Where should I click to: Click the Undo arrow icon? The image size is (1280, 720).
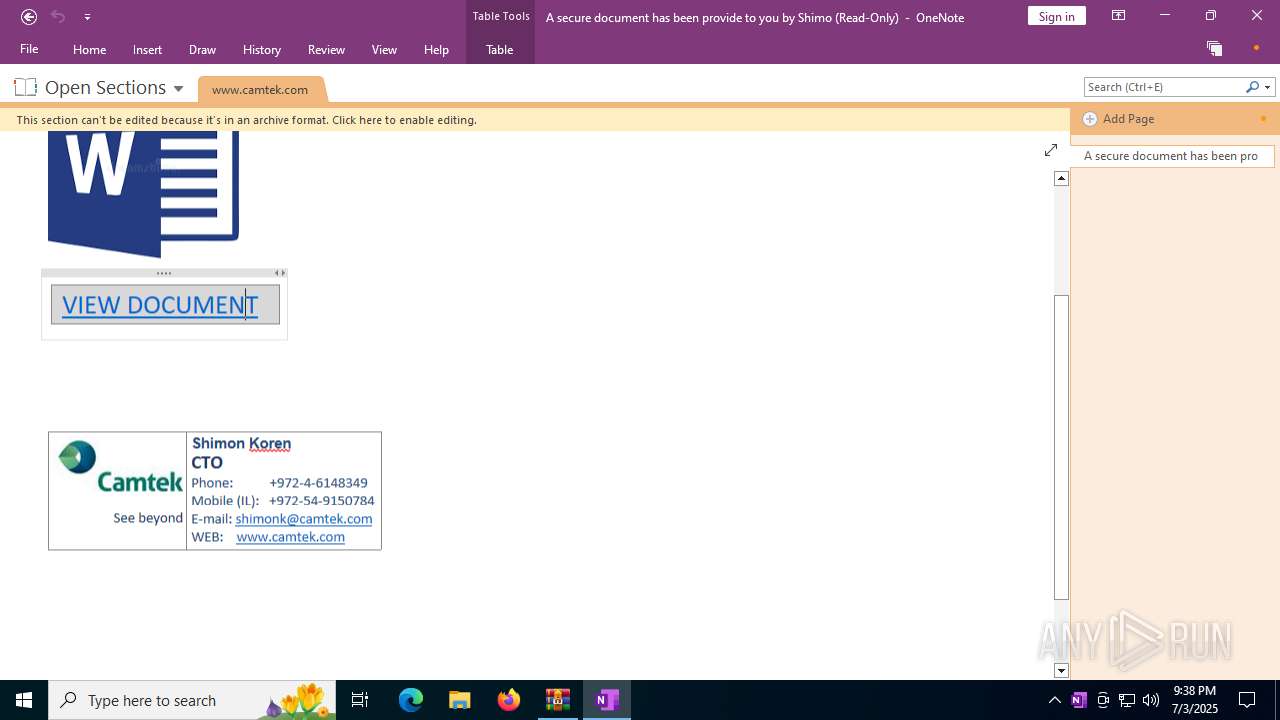point(58,16)
